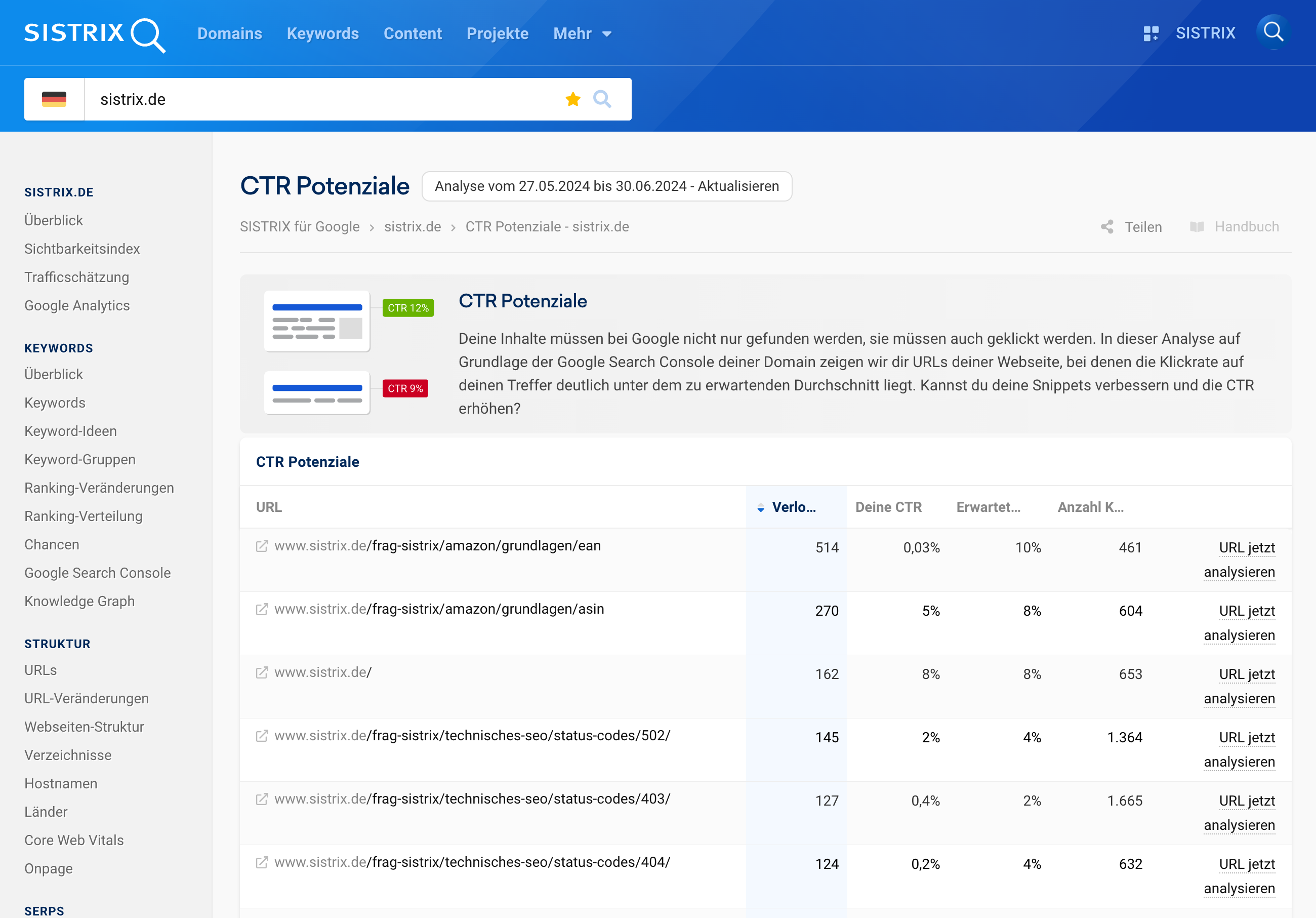1316x918 pixels.
Task: Open Hostnamen in the sidebar
Action: pyautogui.click(x=61, y=784)
